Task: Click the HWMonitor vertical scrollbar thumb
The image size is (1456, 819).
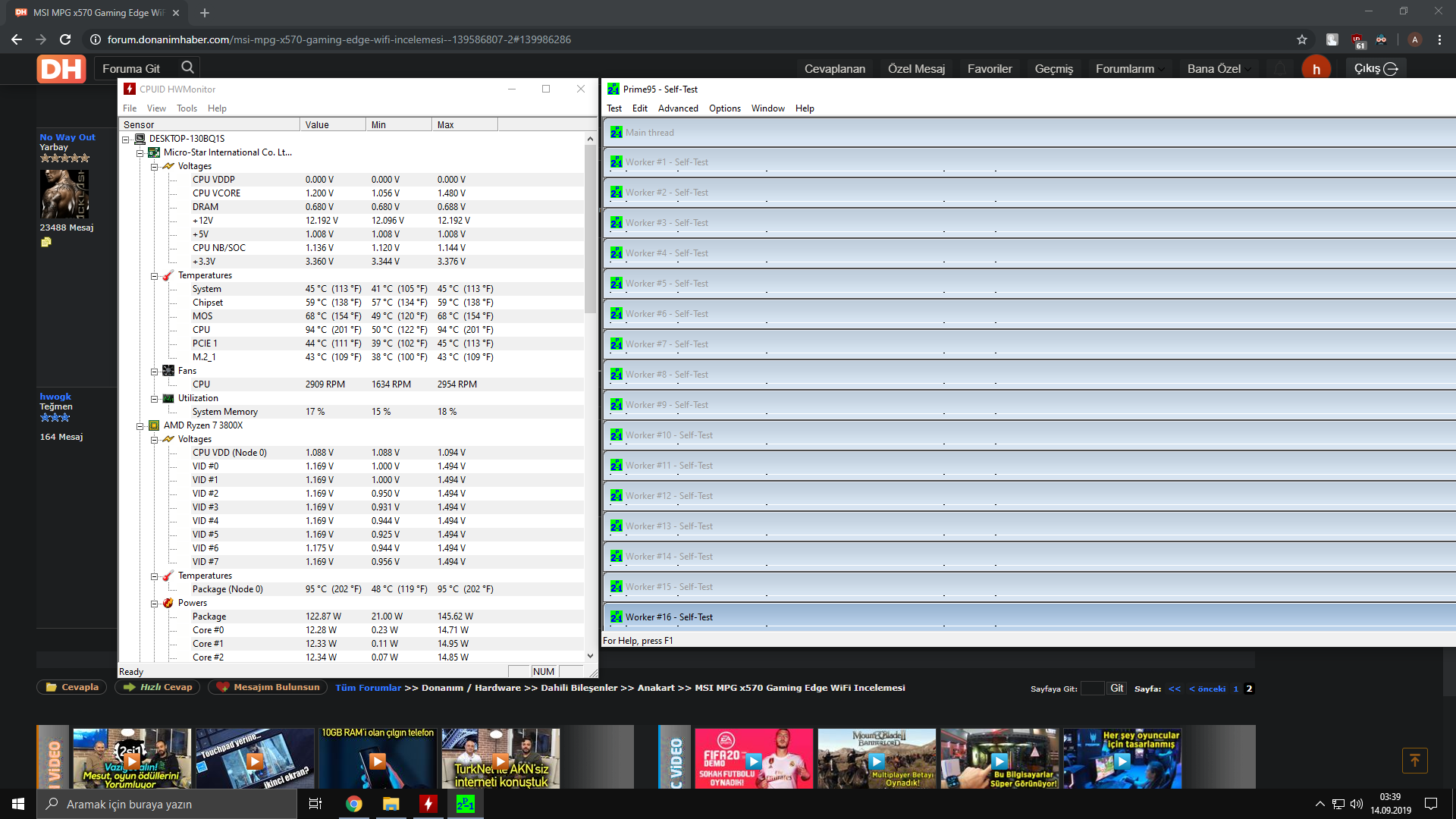Action: click(x=590, y=229)
